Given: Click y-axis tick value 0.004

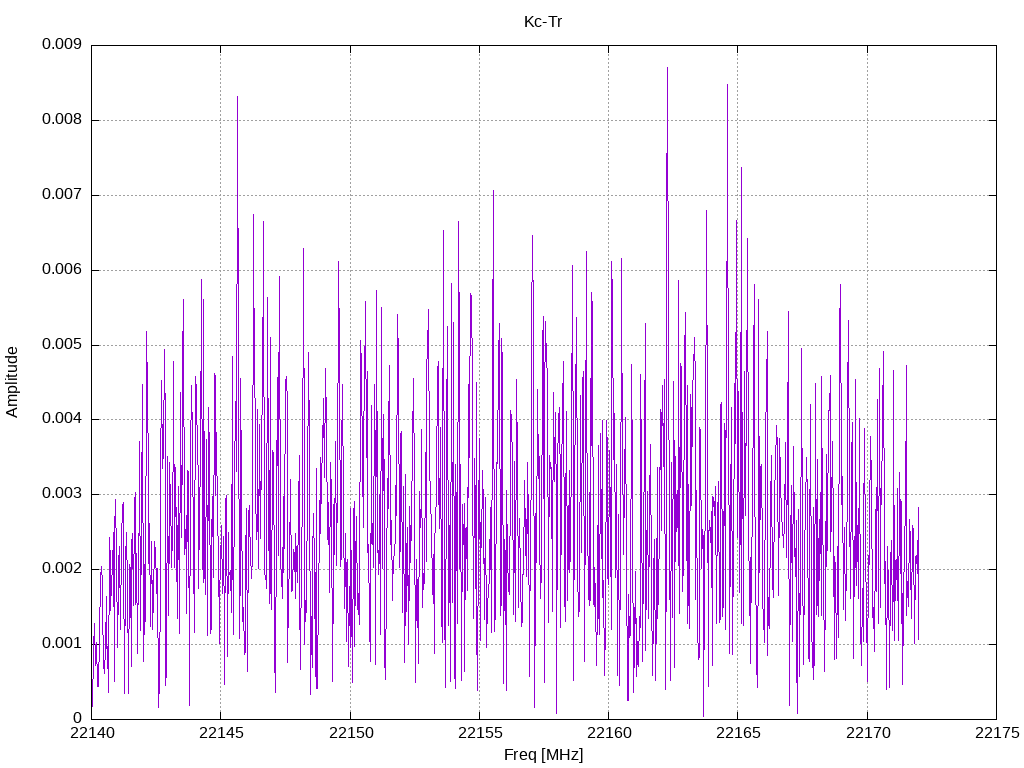Looking at the screenshot, I should point(62,419).
